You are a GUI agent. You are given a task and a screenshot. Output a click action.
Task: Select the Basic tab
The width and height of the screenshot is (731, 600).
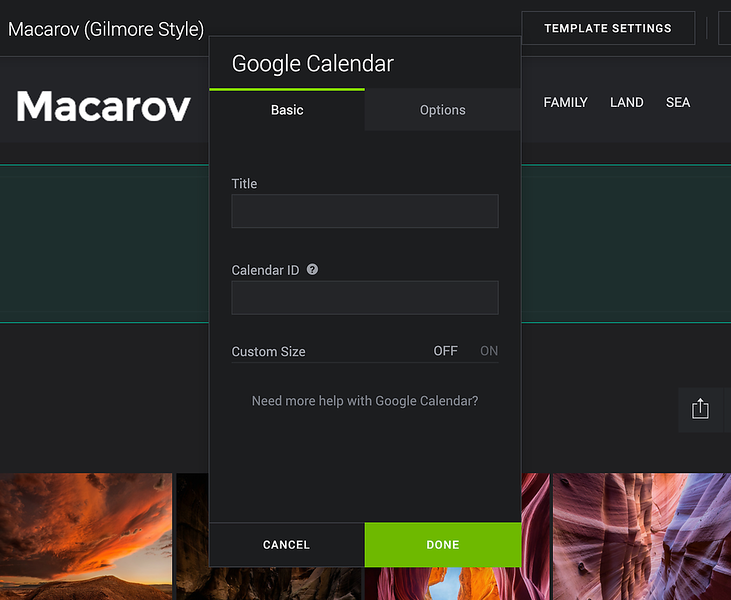click(287, 110)
